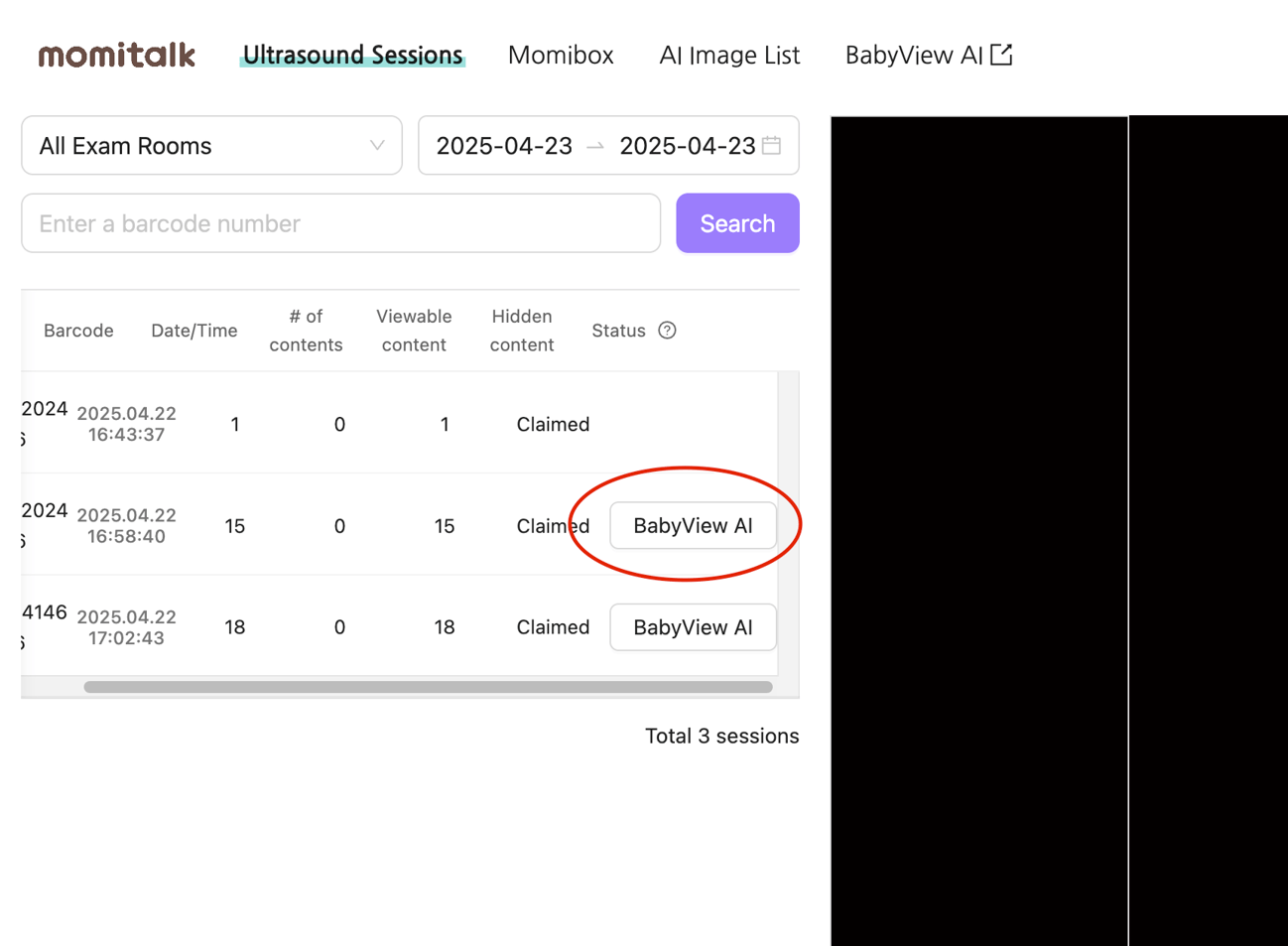1288x946 pixels.
Task: Open the start date 2025-04-23 selector
Action: coord(503,145)
